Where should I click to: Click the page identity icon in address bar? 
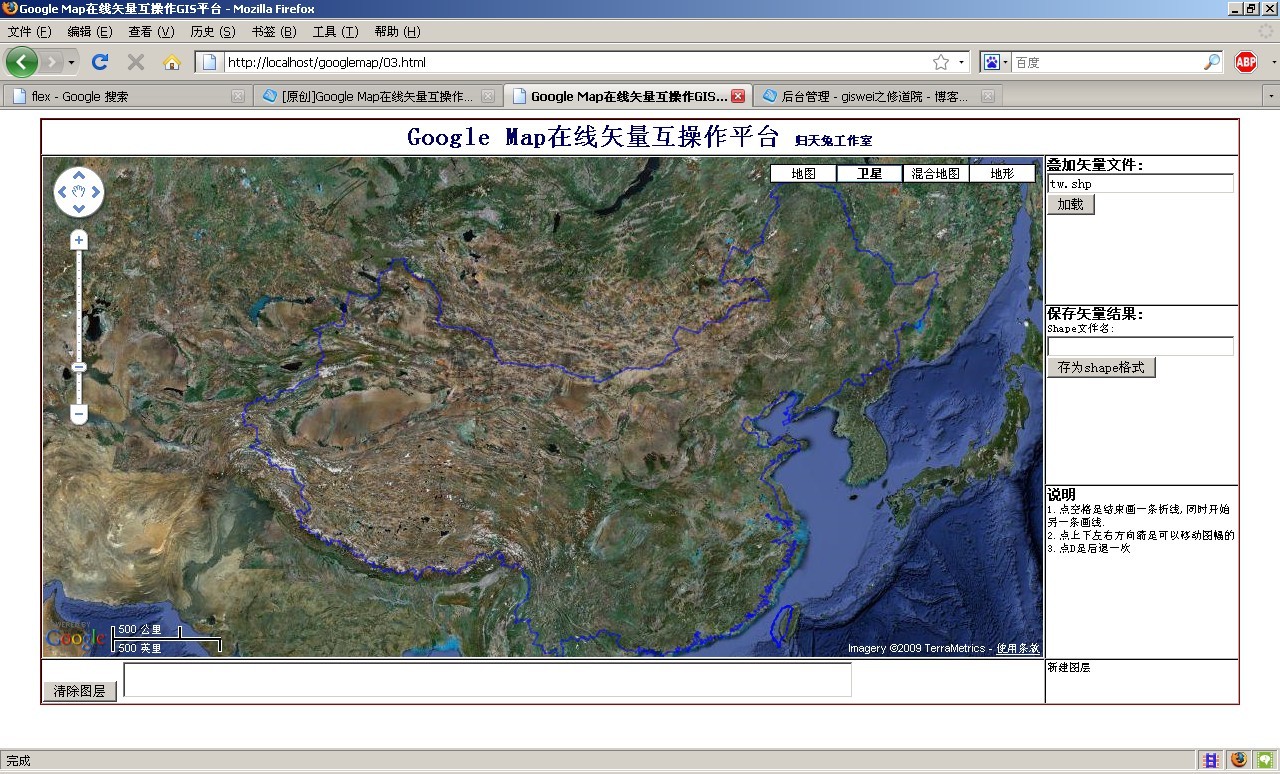pyautogui.click(x=210, y=62)
